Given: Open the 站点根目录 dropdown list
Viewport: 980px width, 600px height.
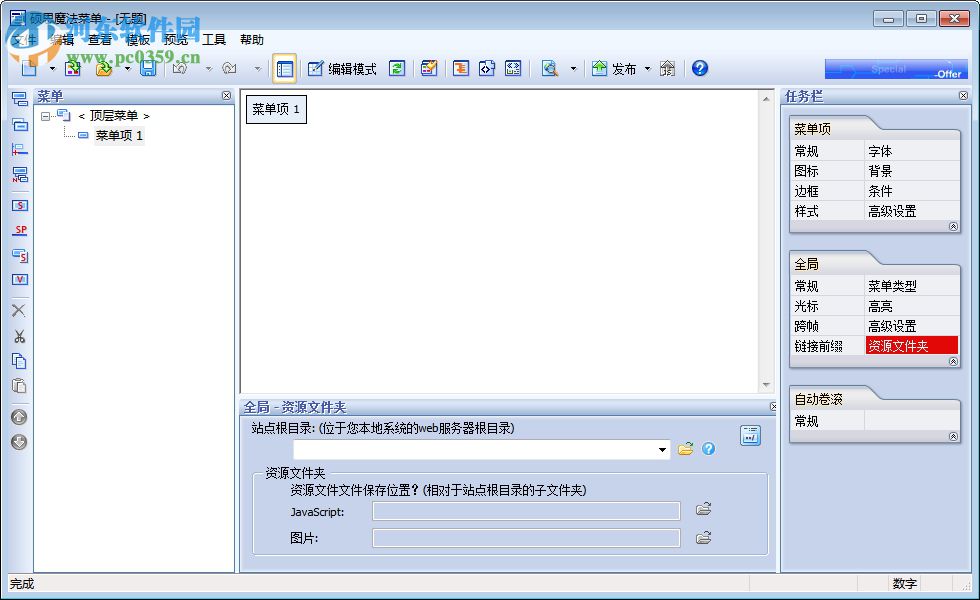Looking at the screenshot, I should click(662, 449).
